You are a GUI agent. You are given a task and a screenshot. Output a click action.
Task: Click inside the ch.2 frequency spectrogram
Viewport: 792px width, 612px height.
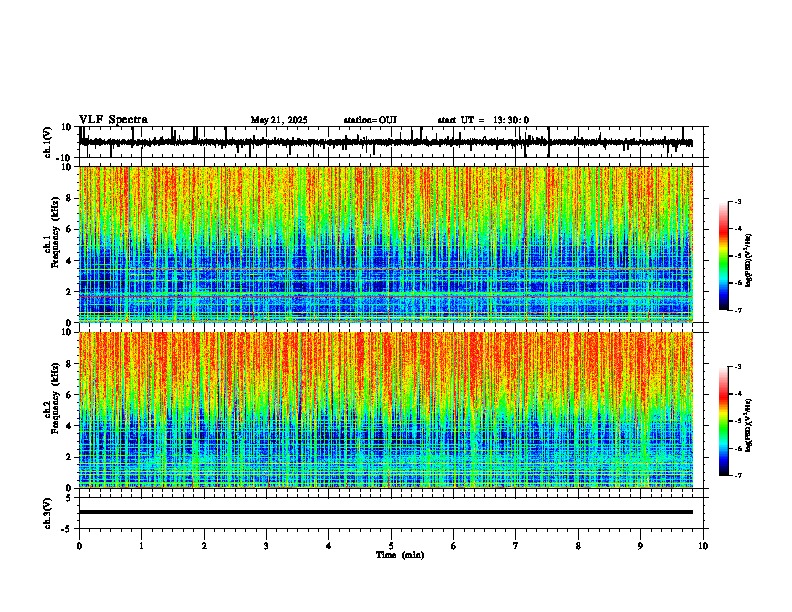(x=386, y=410)
